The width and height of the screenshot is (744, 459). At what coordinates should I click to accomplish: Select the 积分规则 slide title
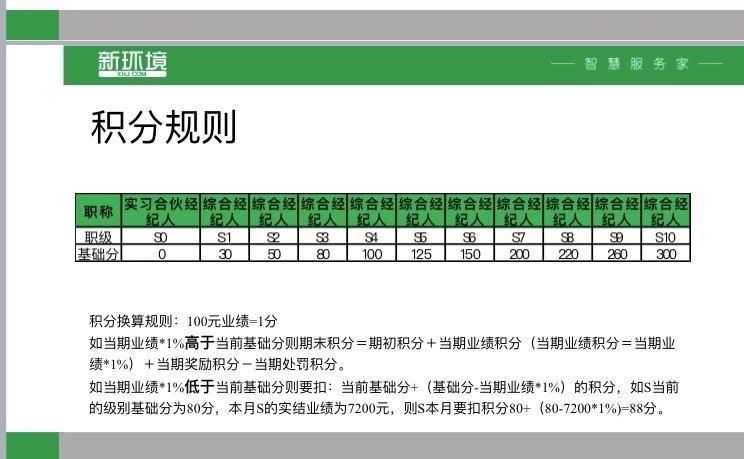click(x=163, y=128)
